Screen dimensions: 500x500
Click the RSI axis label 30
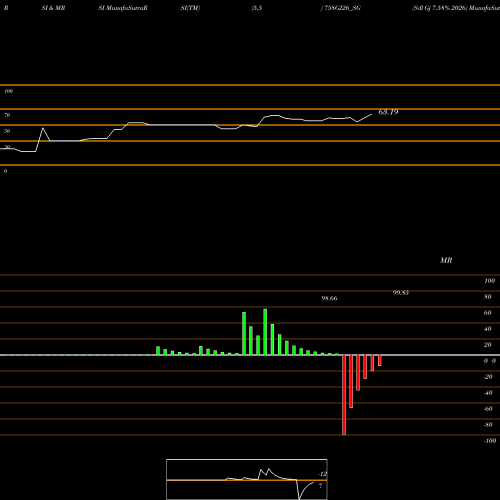click(x=7, y=147)
